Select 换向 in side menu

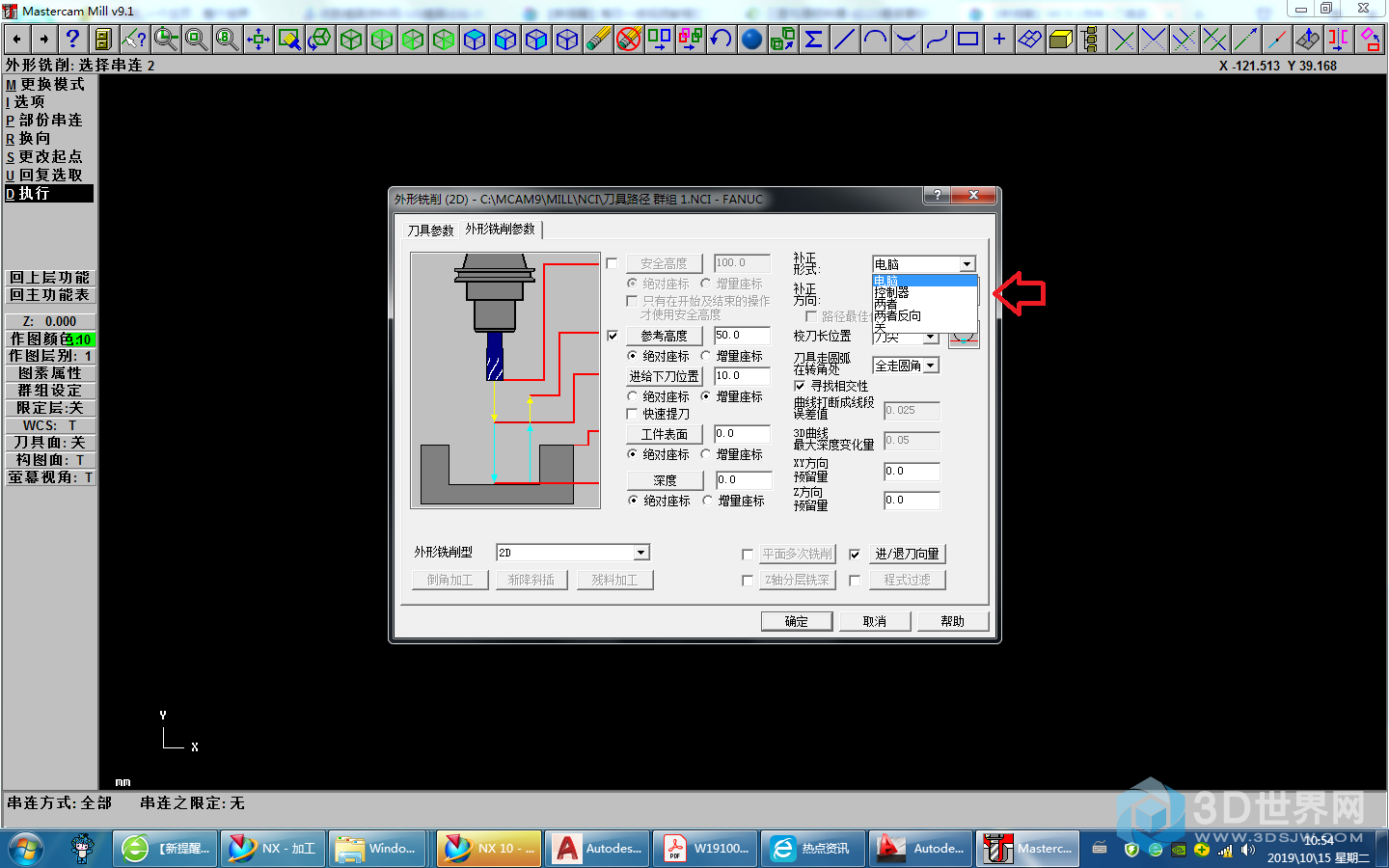(48, 138)
